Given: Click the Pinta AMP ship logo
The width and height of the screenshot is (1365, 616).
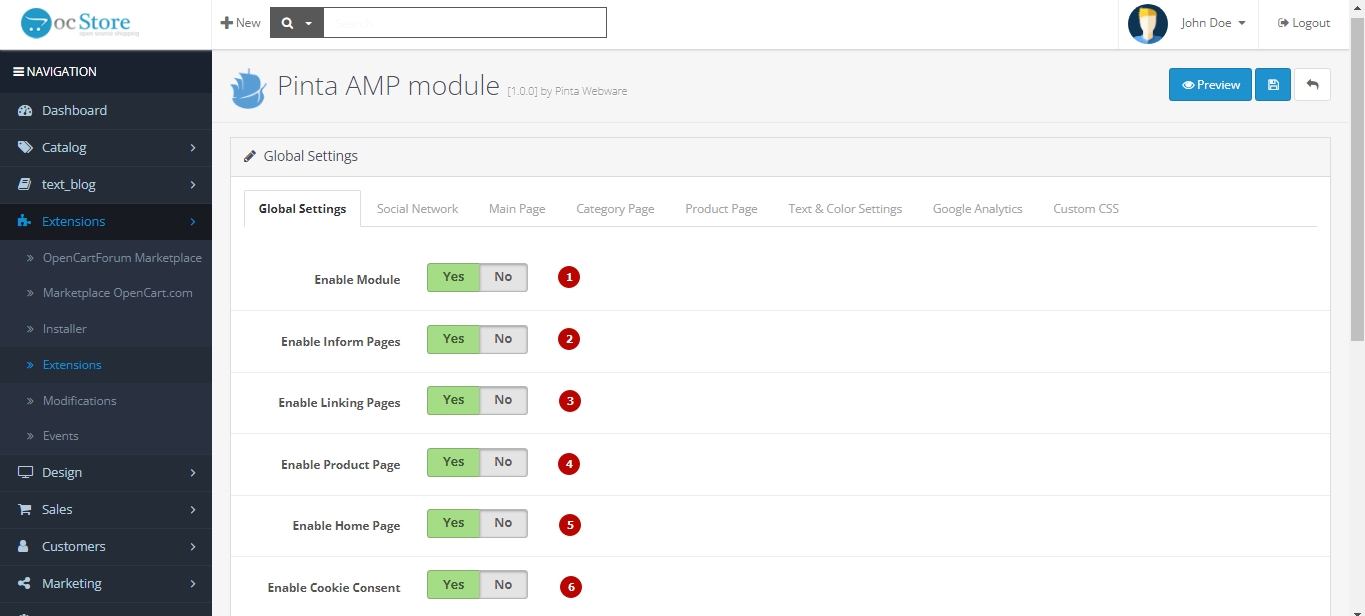Looking at the screenshot, I should [x=248, y=88].
